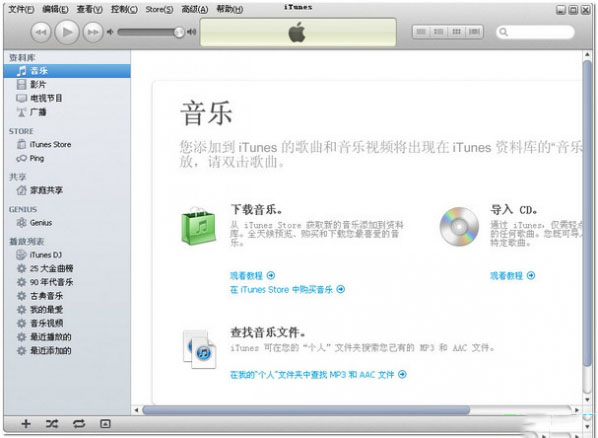The image size is (598, 438).
Task: Click the vertical scrollbar up arrow
Action: coord(587,55)
